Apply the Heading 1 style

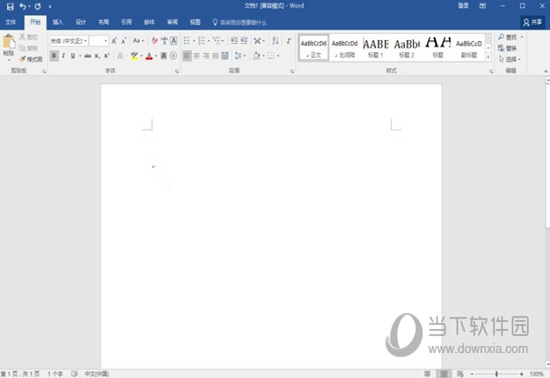click(x=376, y=48)
